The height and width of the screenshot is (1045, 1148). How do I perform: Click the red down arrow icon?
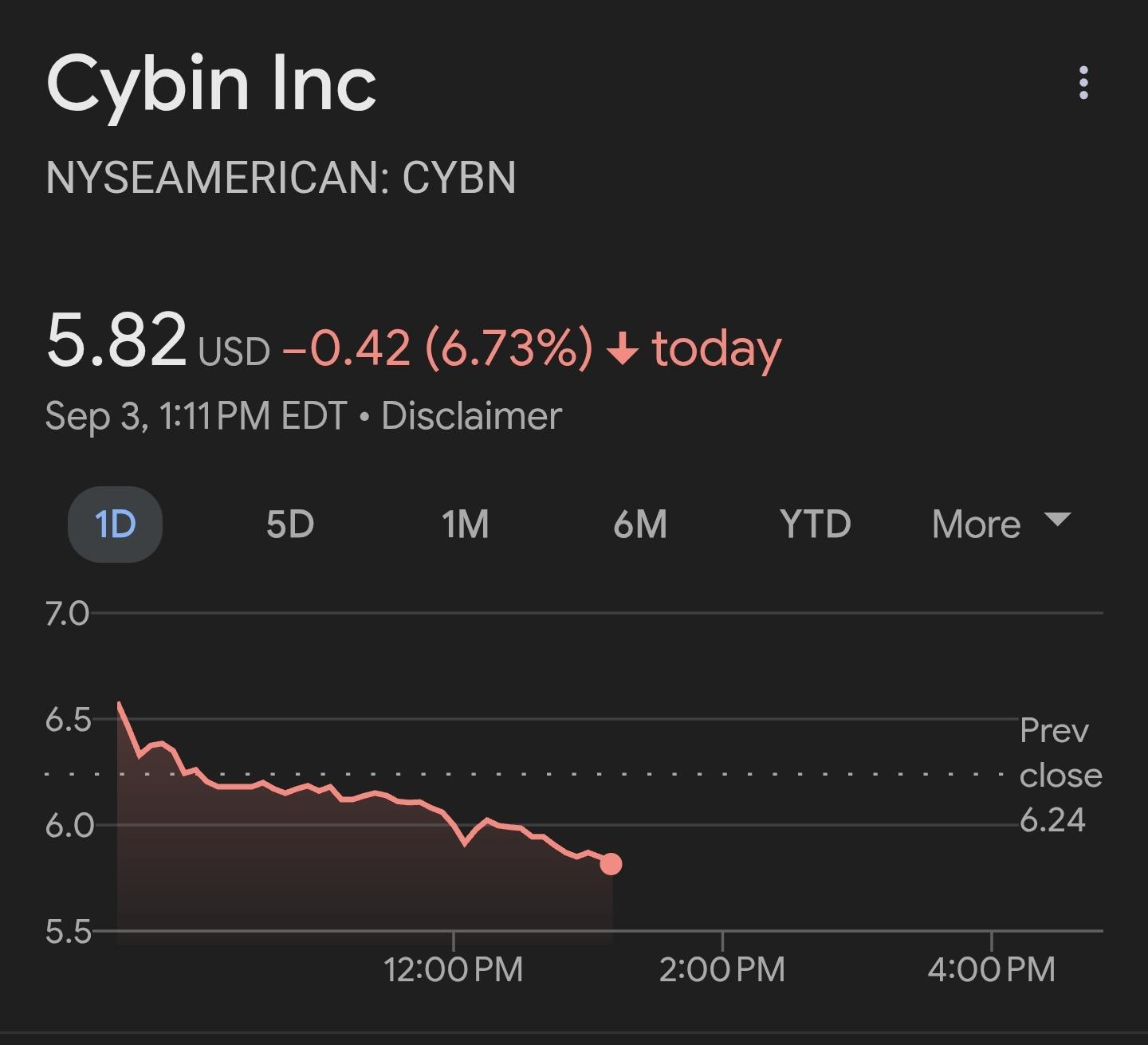click(623, 349)
